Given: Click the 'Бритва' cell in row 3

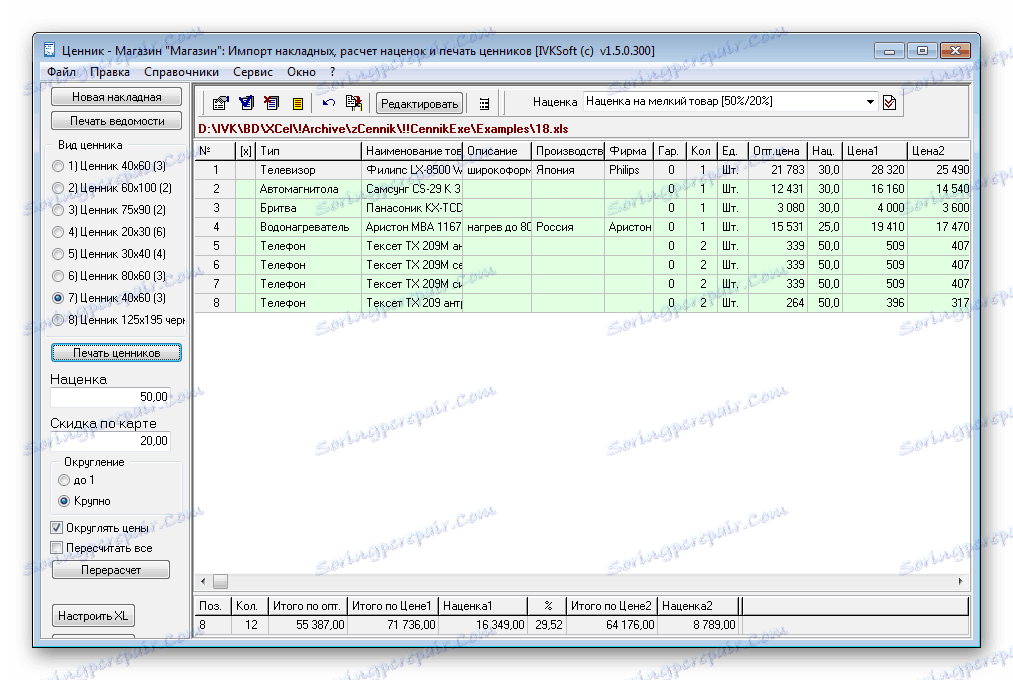Looking at the screenshot, I should 308,208.
